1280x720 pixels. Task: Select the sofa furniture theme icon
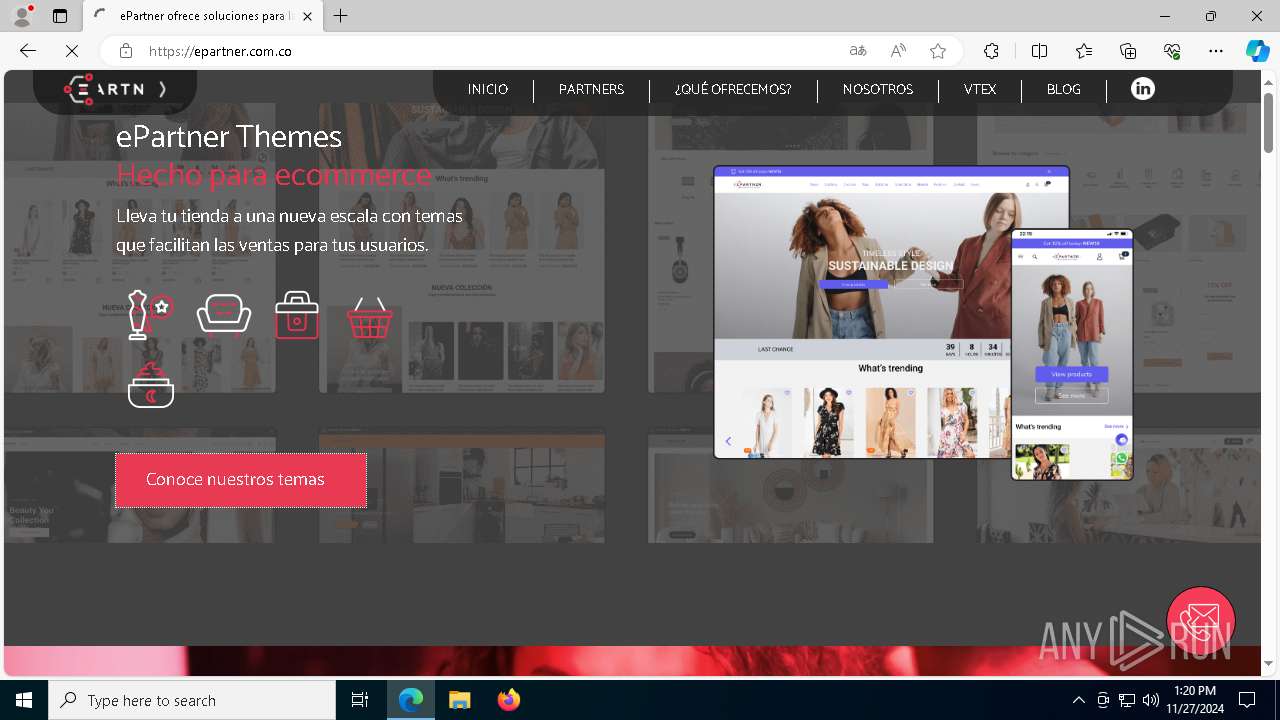click(224, 314)
